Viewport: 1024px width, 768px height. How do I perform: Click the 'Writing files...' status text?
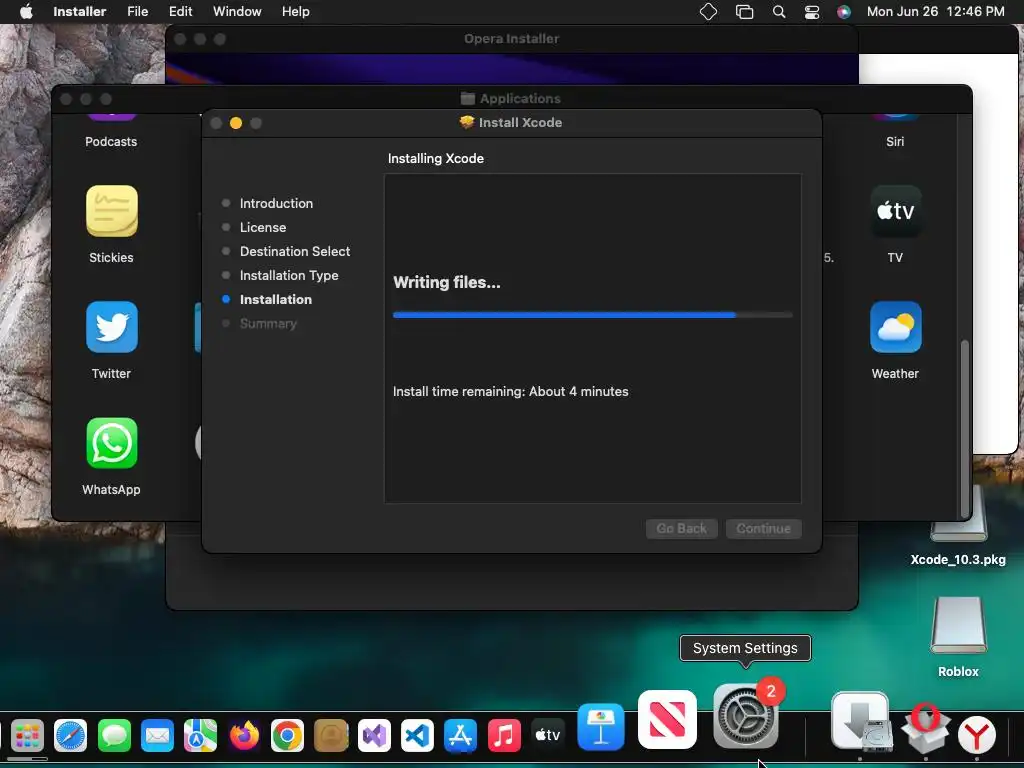click(447, 282)
